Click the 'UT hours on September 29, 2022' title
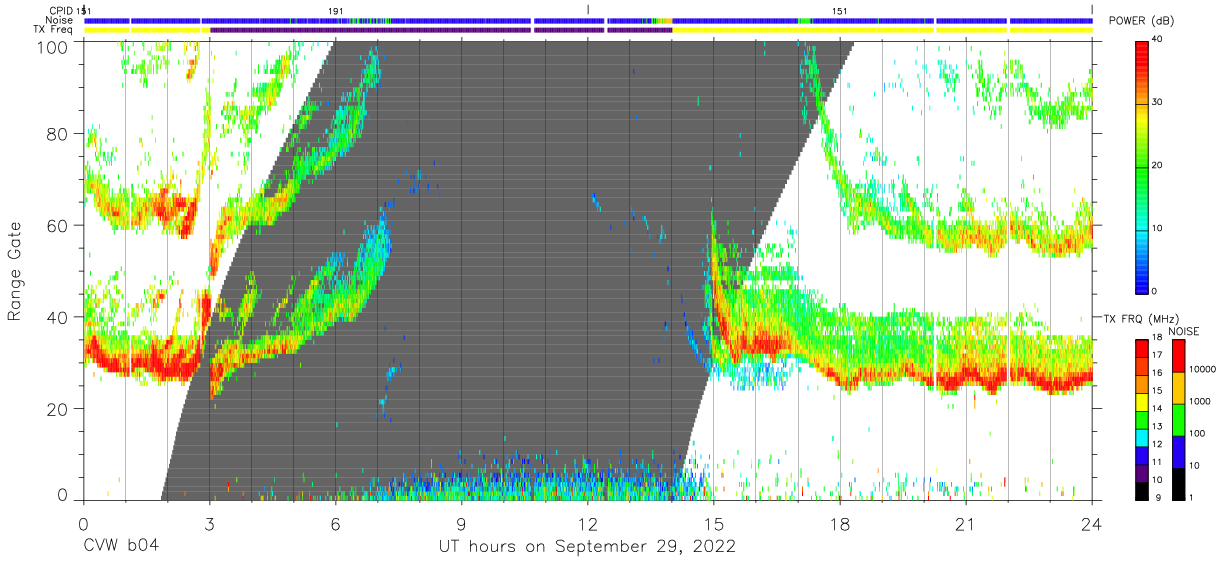1228x567 pixels. pos(588,547)
